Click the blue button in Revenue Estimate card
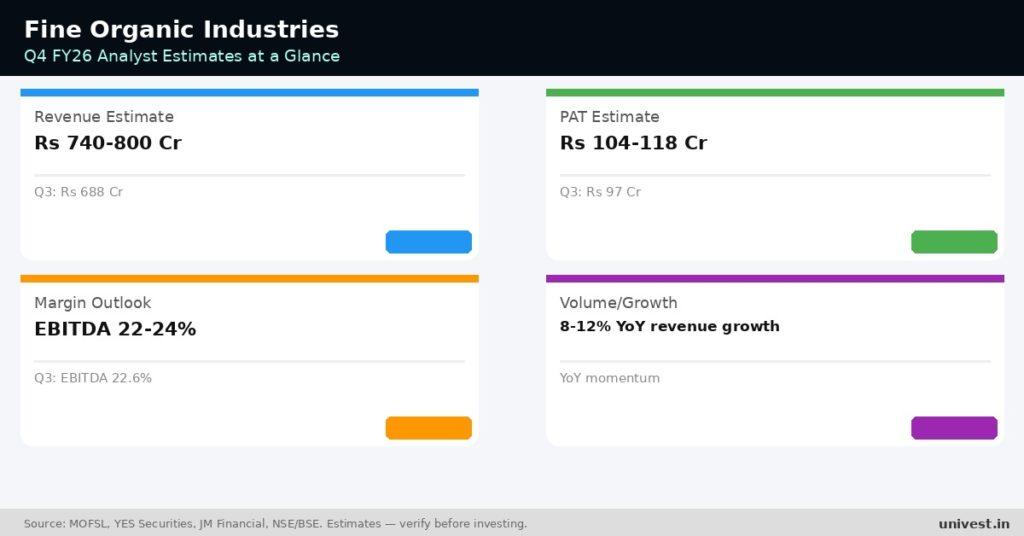Viewport: 1024px width, 536px height. point(428,242)
